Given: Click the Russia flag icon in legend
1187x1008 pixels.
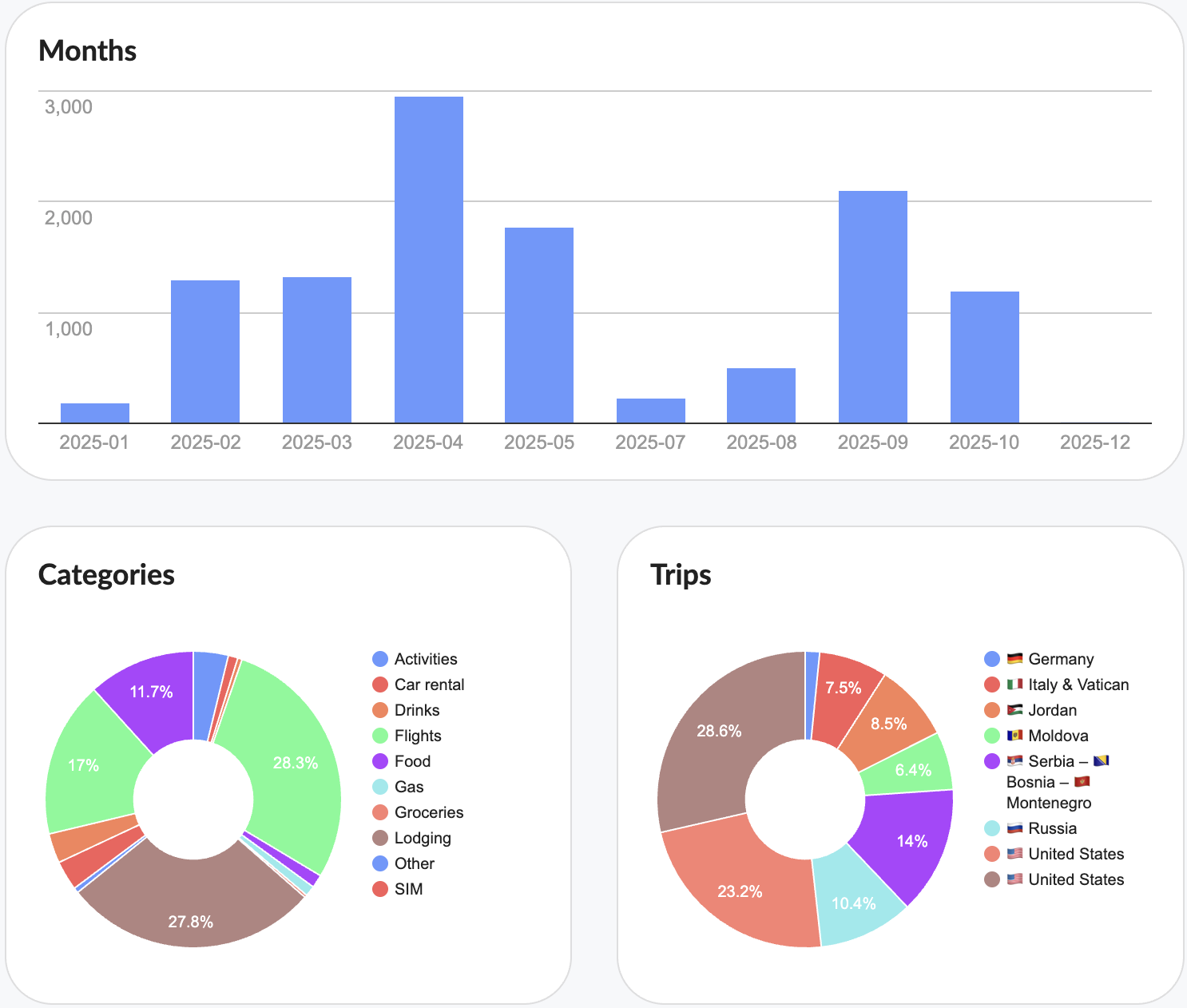Looking at the screenshot, I should (x=1014, y=828).
